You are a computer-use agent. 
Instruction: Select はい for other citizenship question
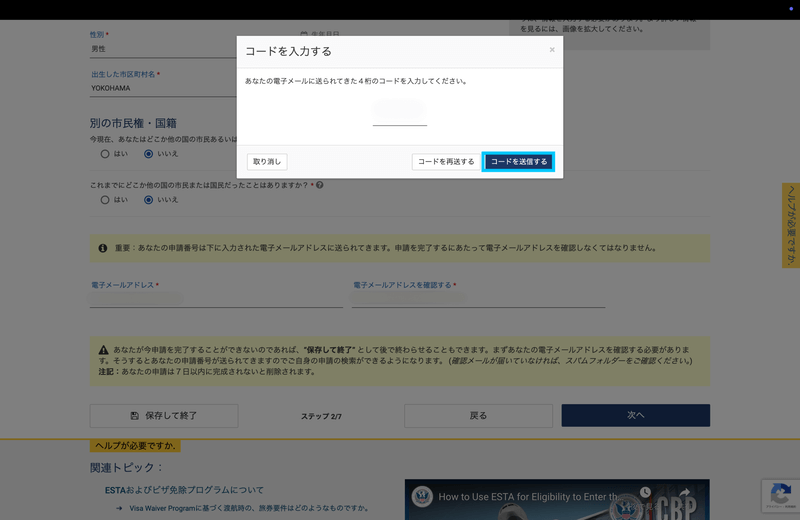[x=105, y=154]
